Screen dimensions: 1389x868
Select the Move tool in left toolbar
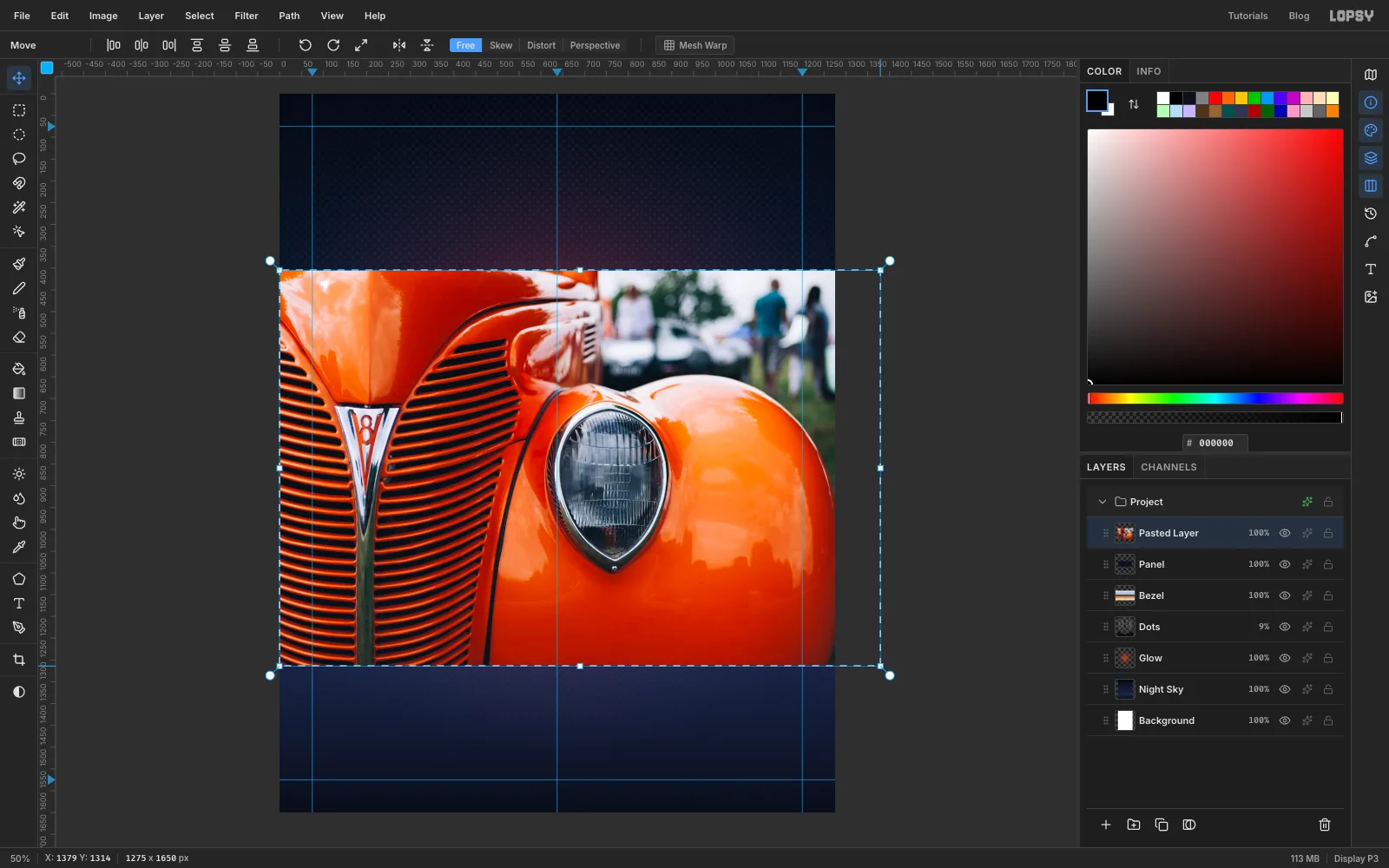(19, 78)
